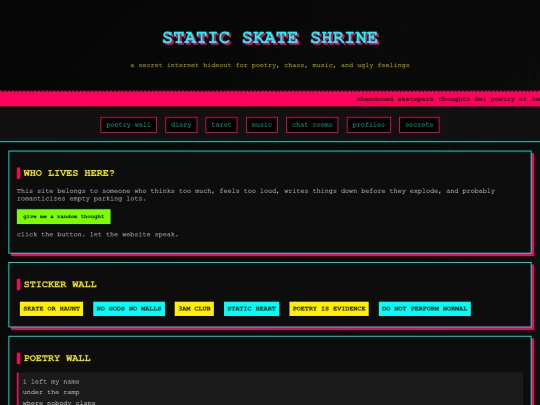Select the STATIC HEART sticker
540x405 pixels.
pyautogui.click(x=251, y=309)
